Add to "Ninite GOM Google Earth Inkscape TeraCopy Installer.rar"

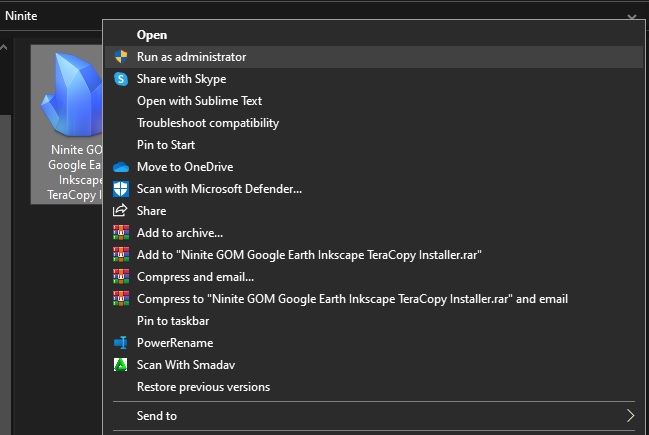310,255
